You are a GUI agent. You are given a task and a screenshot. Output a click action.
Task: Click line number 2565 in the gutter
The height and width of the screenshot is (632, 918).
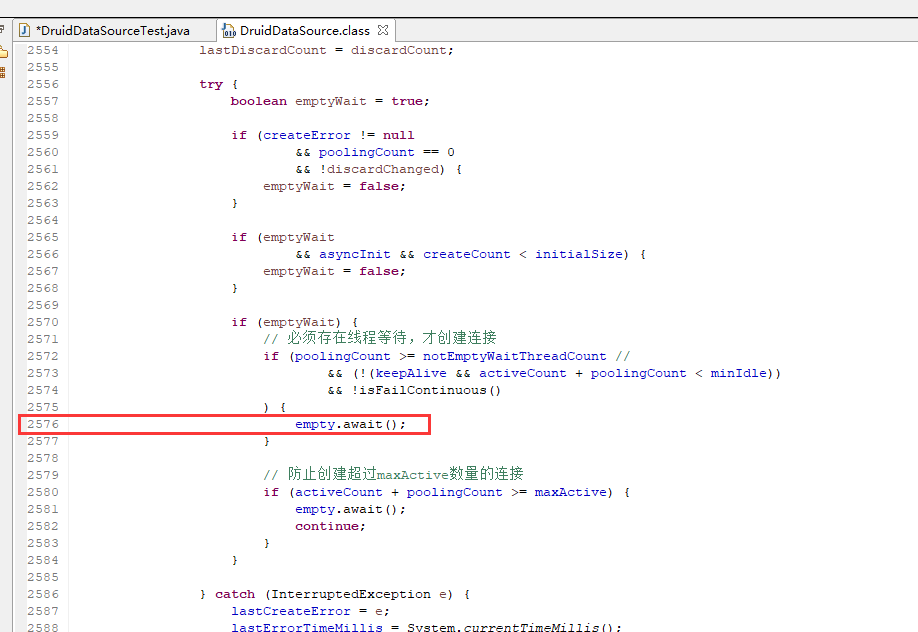[43, 237]
